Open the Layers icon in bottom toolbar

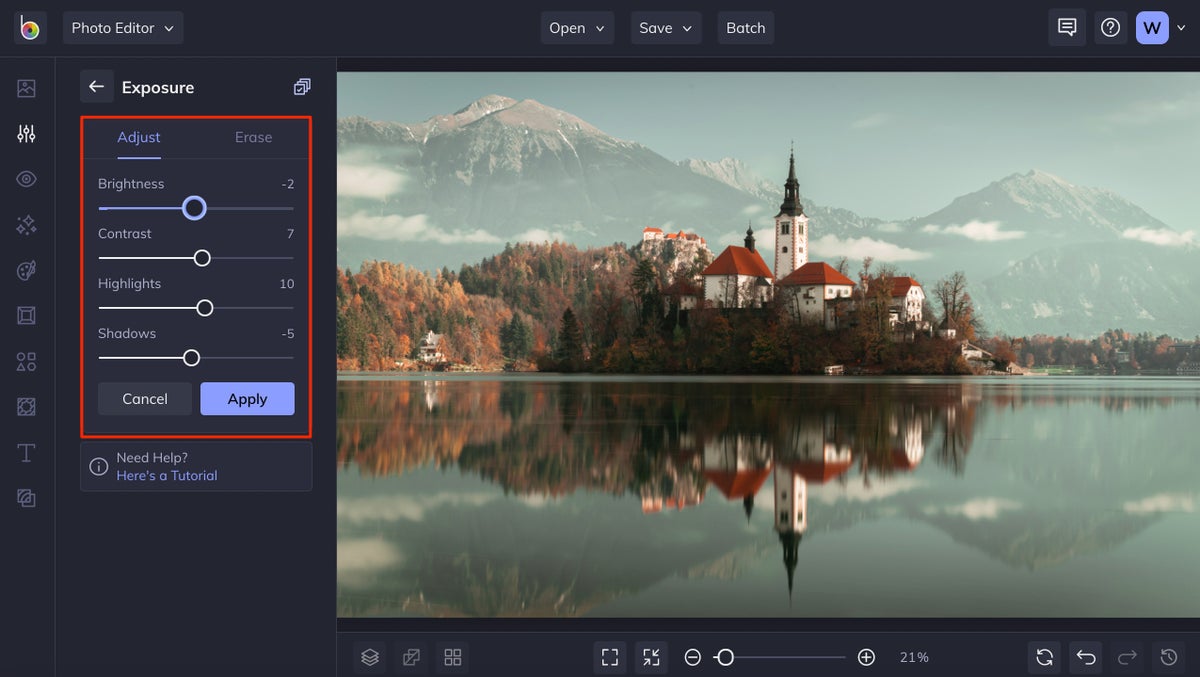[369, 657]
